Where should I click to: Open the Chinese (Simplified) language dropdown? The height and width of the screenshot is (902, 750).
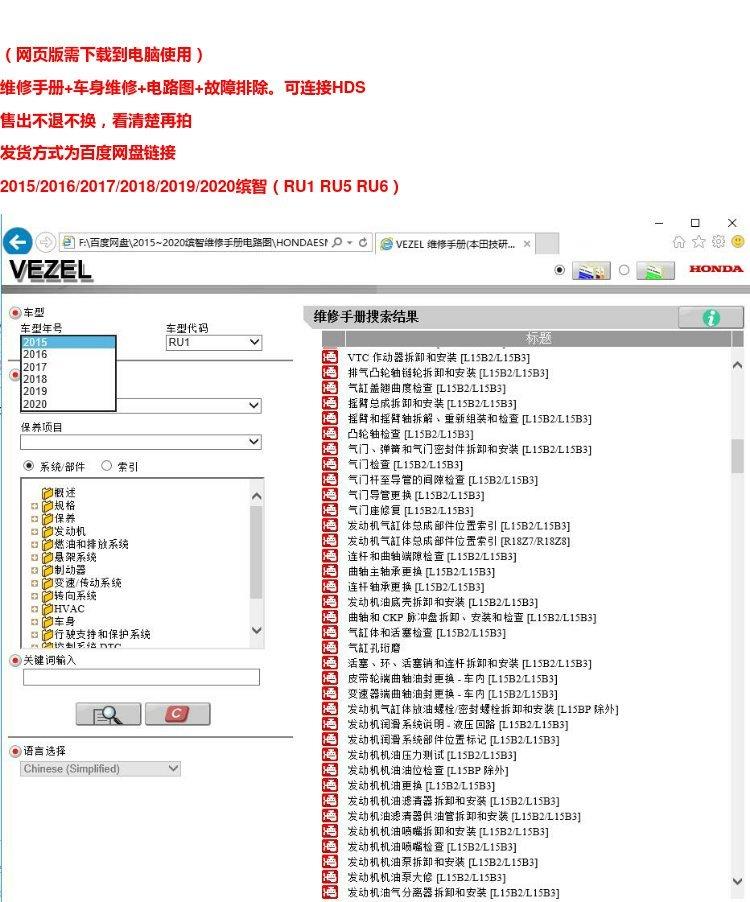point(101,769)
